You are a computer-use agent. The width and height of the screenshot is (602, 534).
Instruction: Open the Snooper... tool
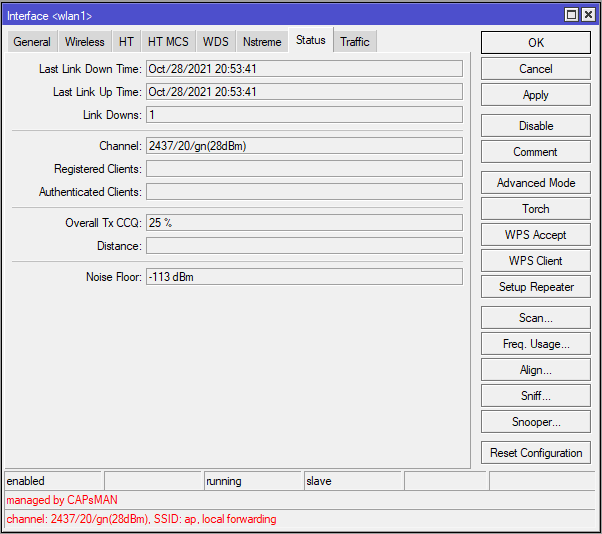pyautogui.click(x=536, y=422)
